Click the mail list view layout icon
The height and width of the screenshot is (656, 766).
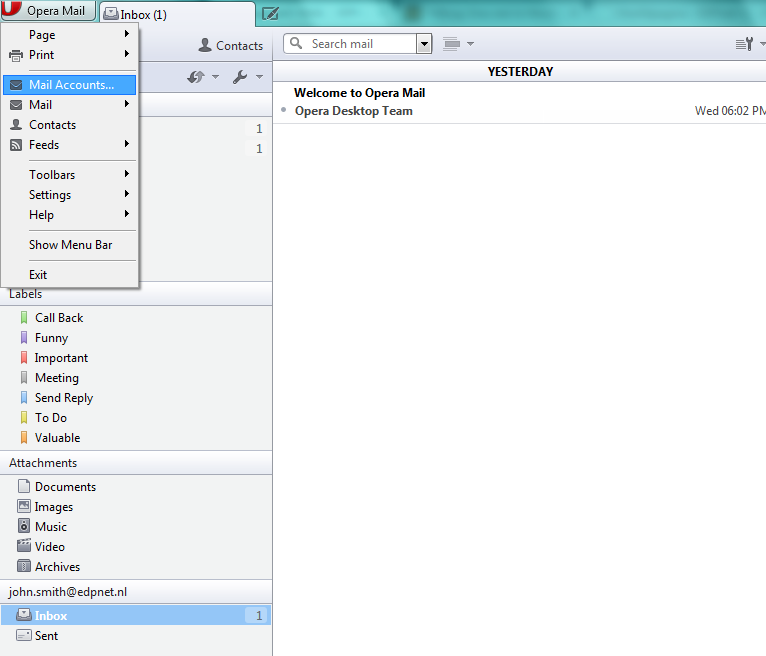click(451, 44)
